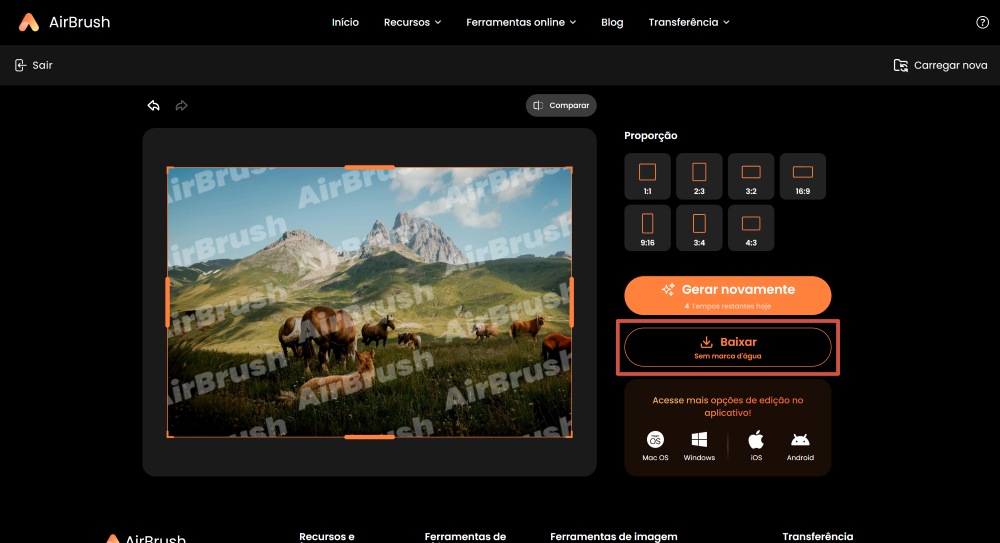Click the undo arrow icon

[154, 105]
